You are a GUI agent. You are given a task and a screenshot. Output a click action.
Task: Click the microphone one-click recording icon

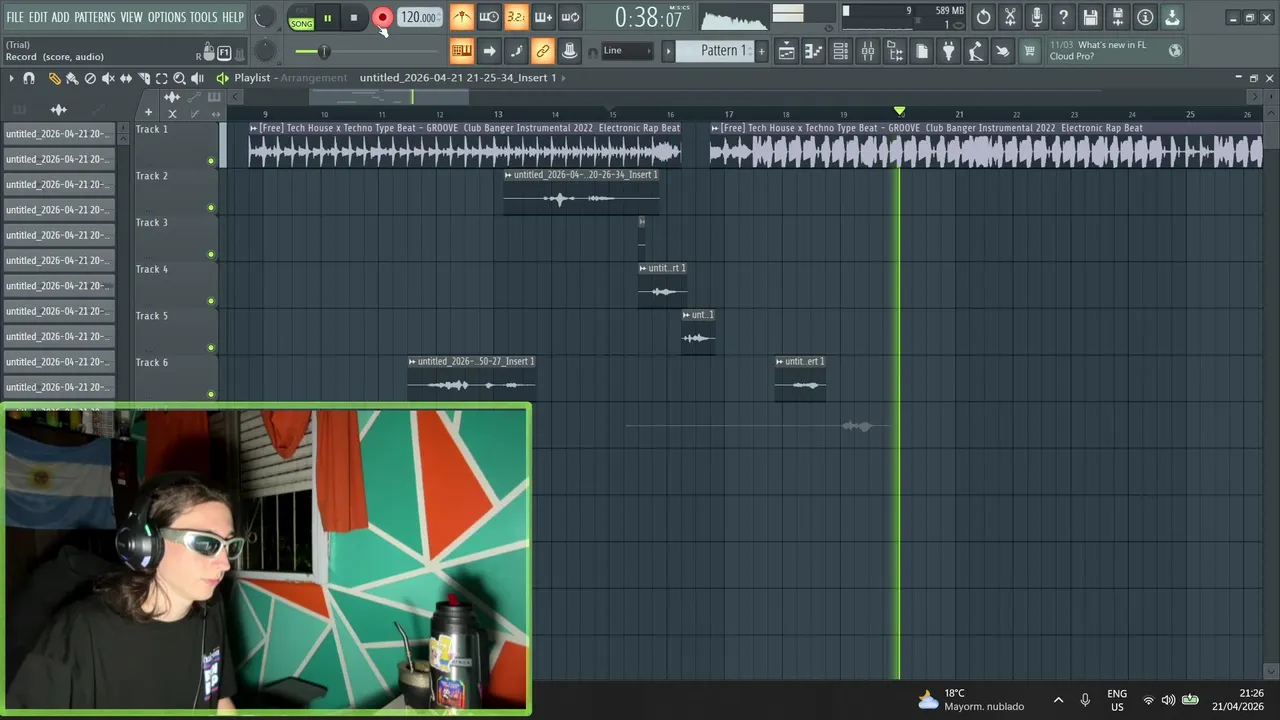[x=1037, y=17]
